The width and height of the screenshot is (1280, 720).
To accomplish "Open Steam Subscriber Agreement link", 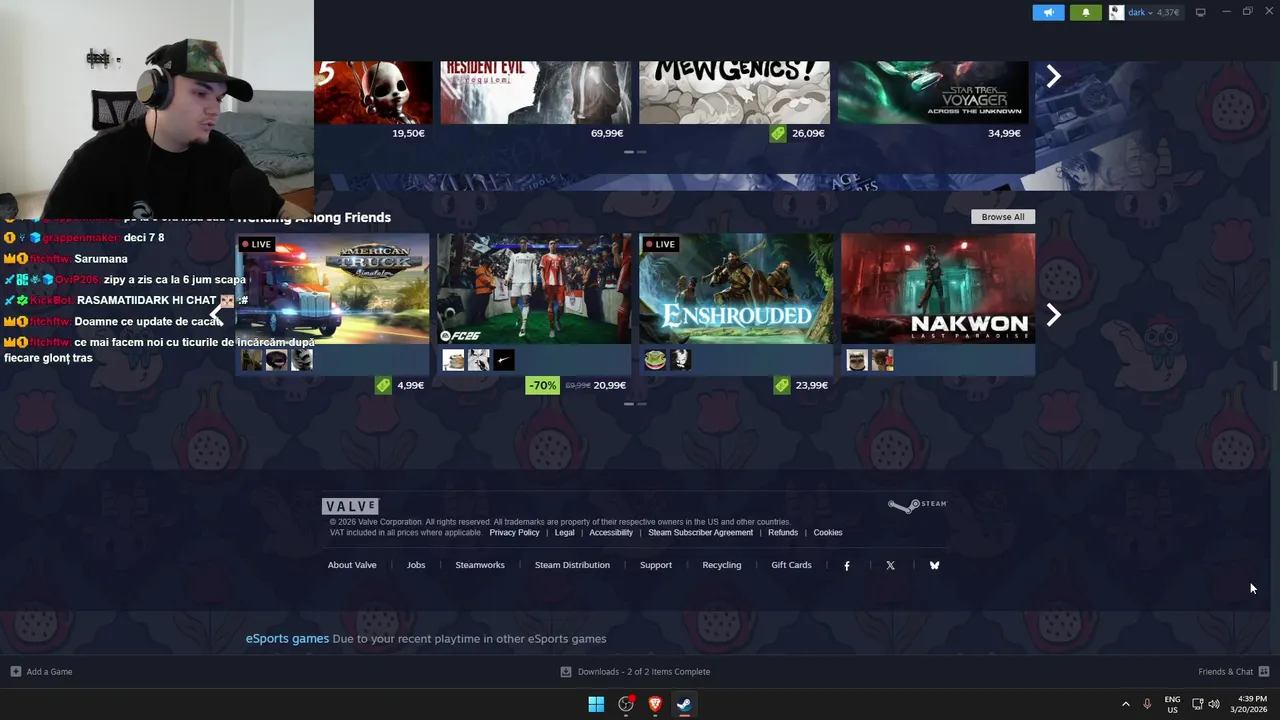I will [x=700, y=533].
